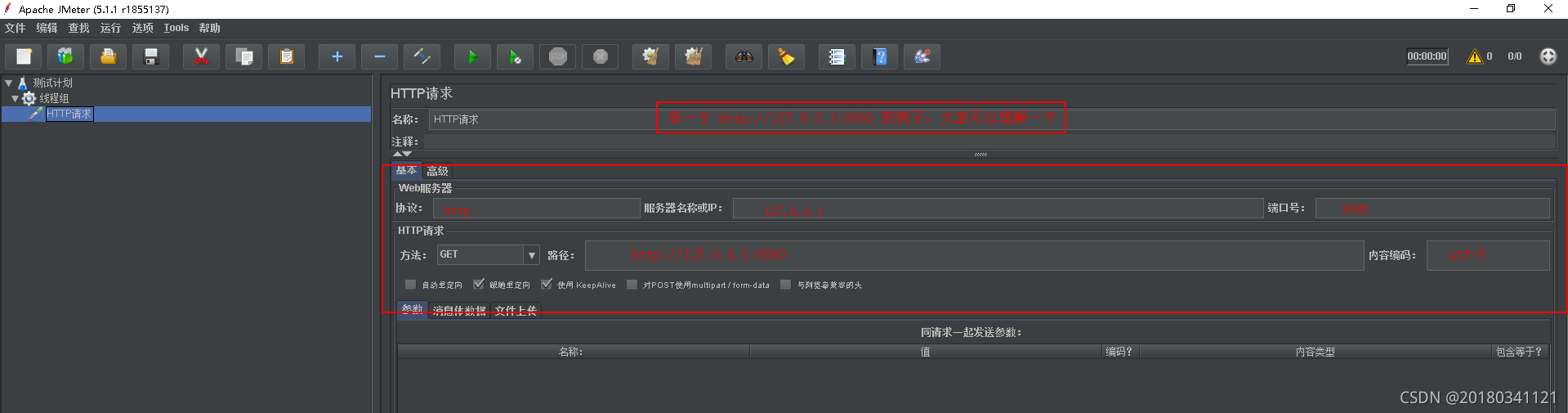Open the 编辑 menu

[x=47, y=28]
